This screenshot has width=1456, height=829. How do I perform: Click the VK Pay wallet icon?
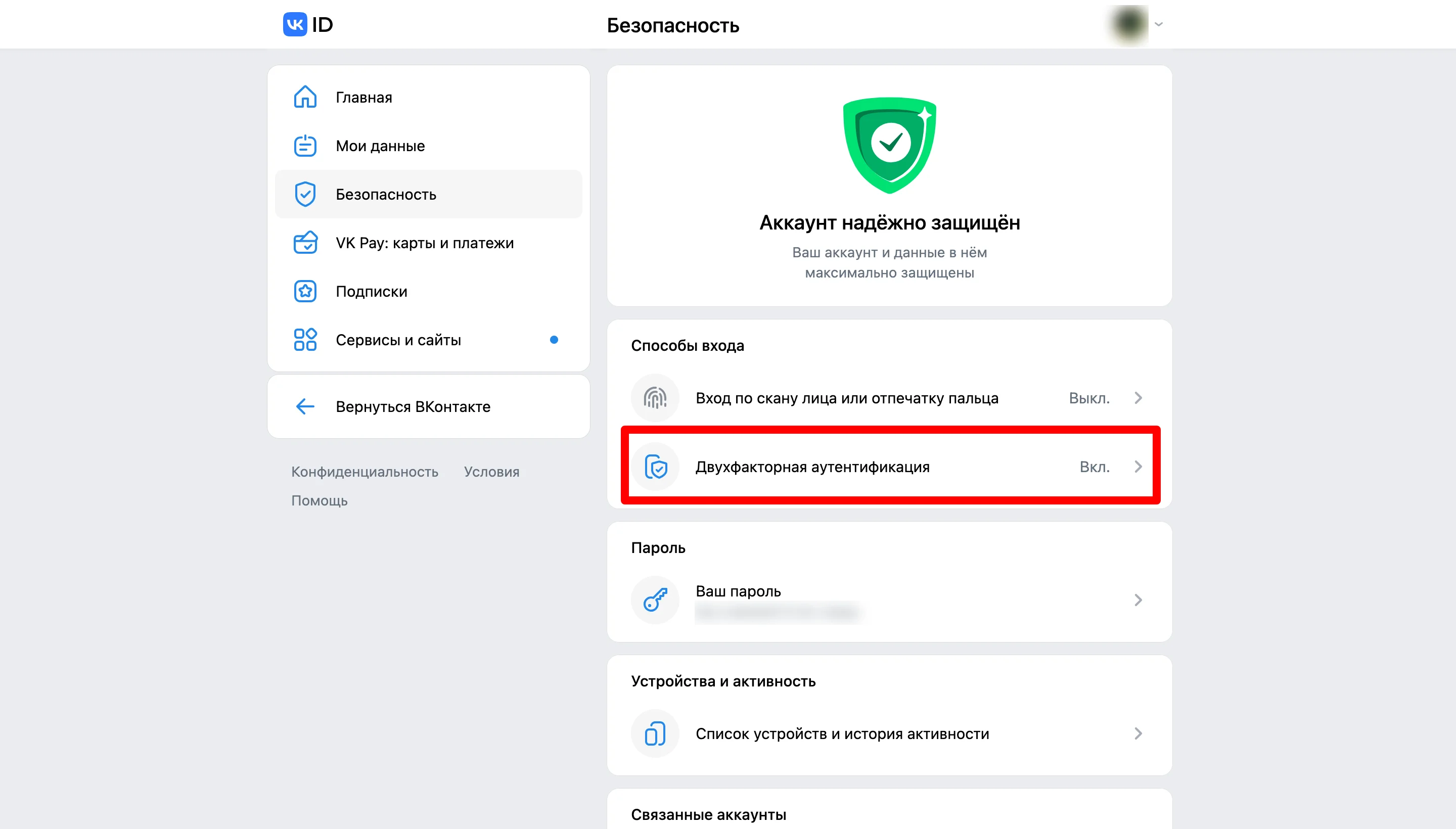(x=305, y=243)
